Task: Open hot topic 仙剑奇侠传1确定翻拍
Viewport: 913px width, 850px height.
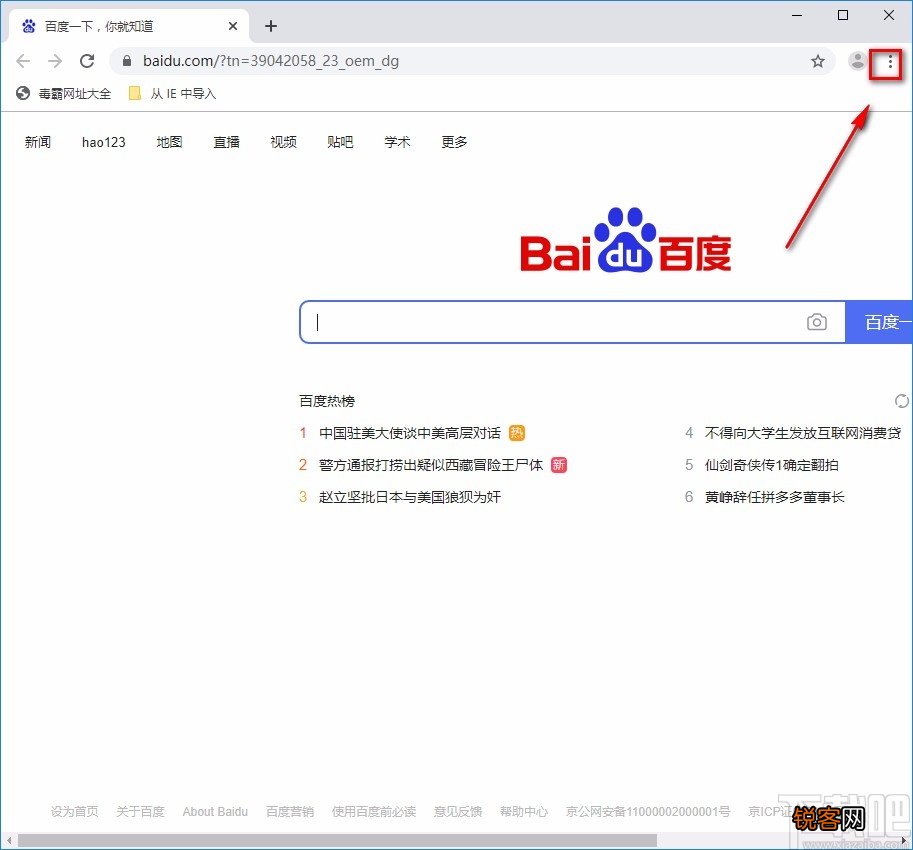Action: point(772,465)
